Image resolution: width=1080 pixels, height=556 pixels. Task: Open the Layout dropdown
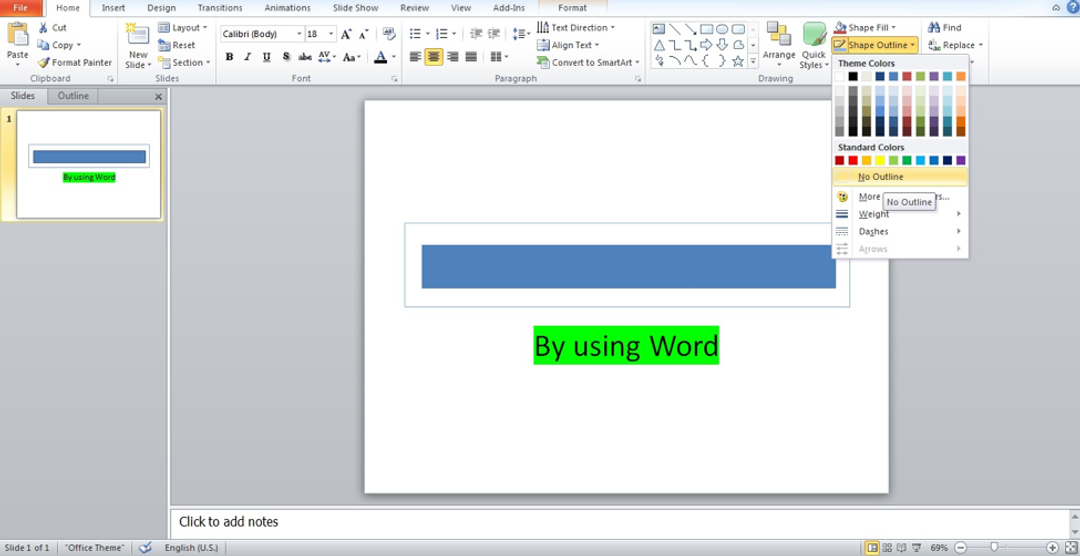click(183, 28)
